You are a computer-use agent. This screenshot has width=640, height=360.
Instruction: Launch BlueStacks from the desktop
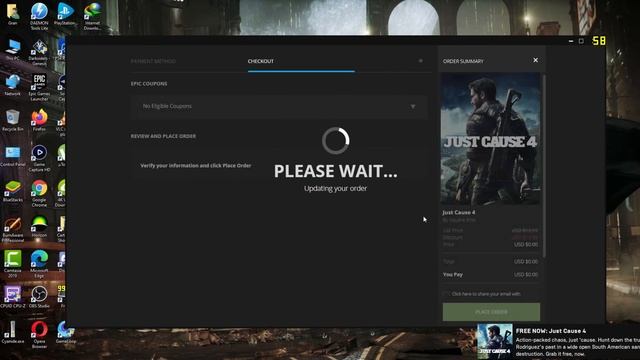click(13, 191)
